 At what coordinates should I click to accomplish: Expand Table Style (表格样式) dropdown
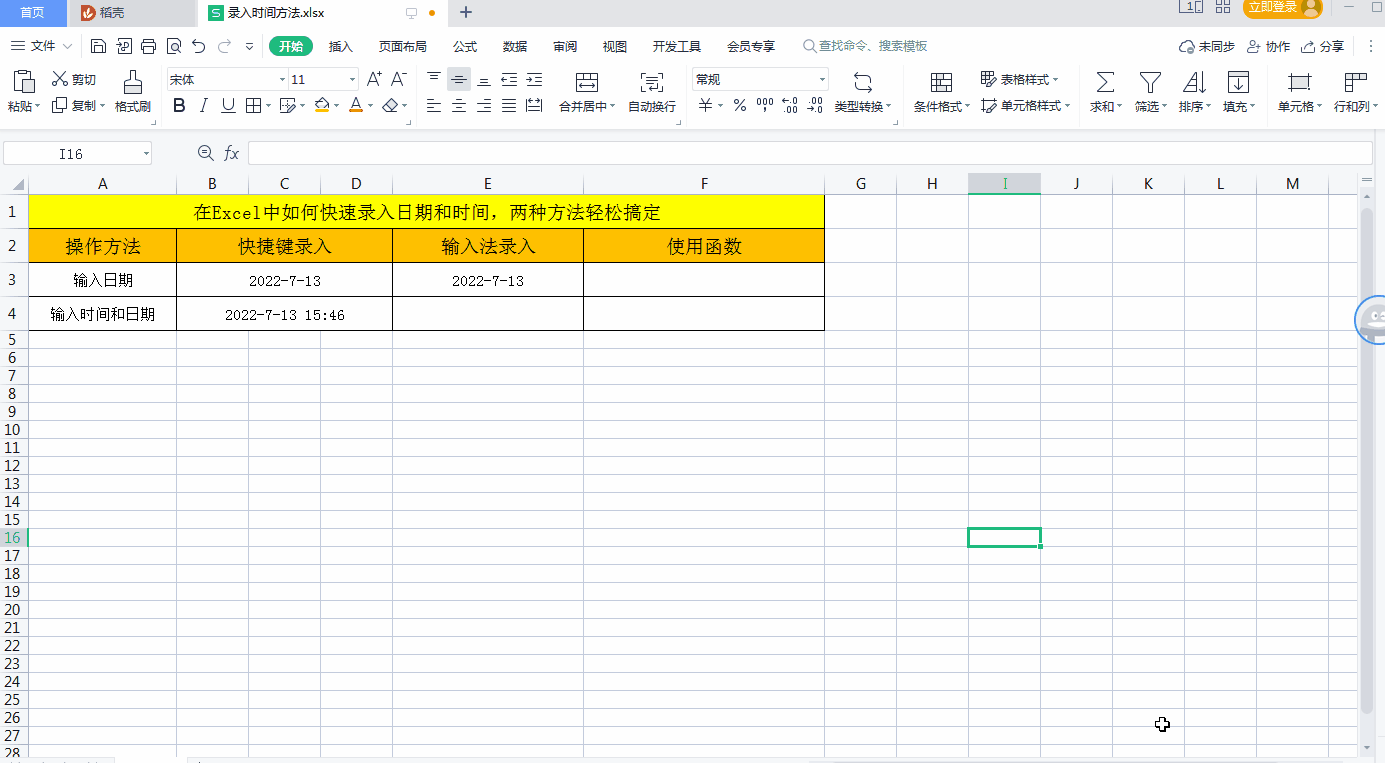(x=1055, y=79)
